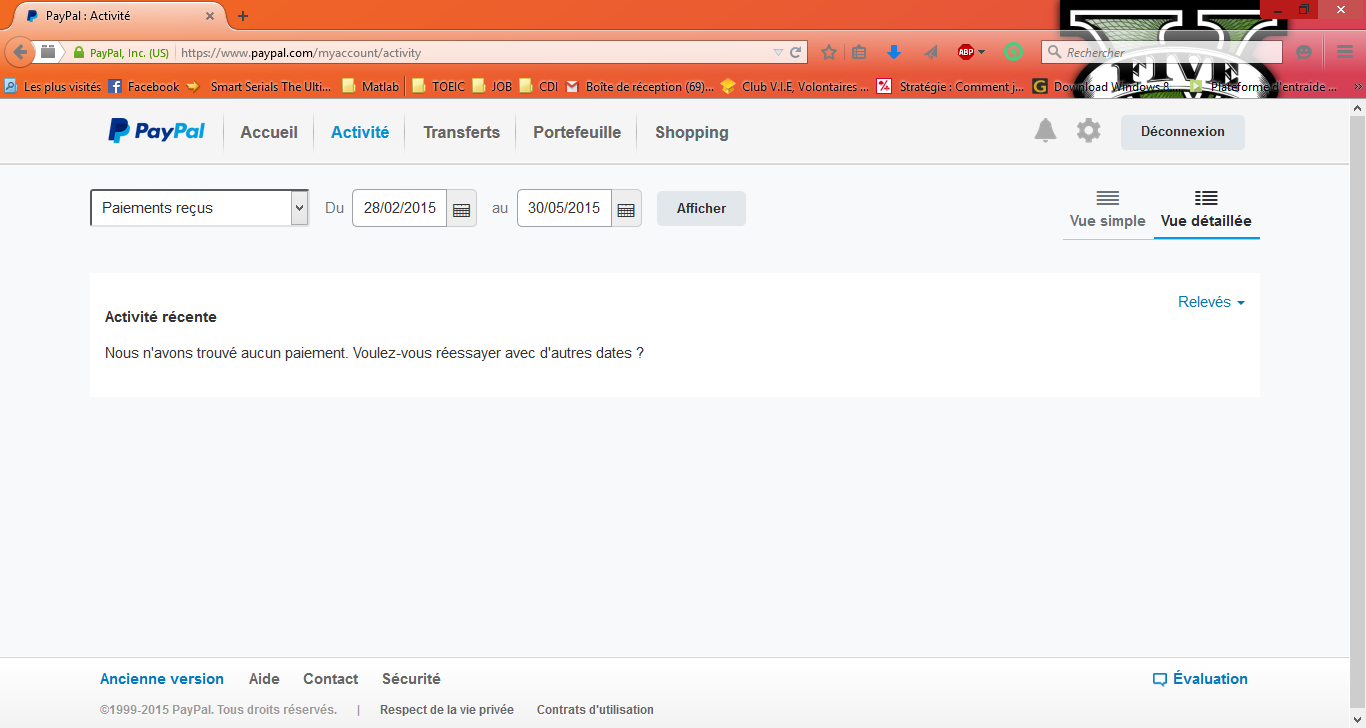Click the Adblock Plus icon

[x=966, y=52]
